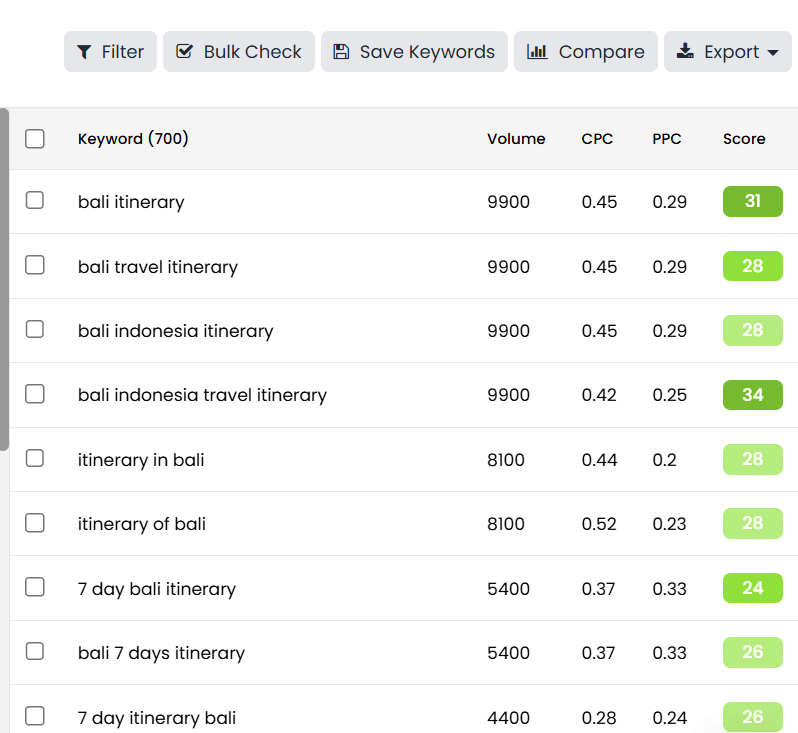Click score badge 28 for bali travel itinerary
The image size is (798, 733).
click(x=753, y=266)
